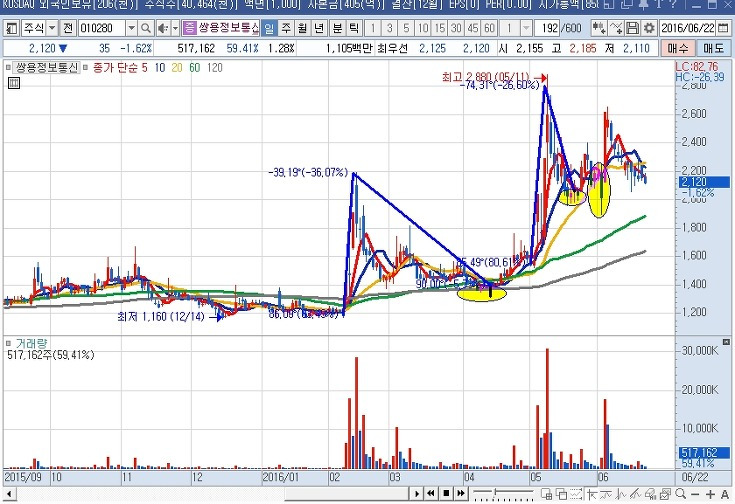
Task: Click the purple 증 badge icon
Action: click(x=188, y=28)
